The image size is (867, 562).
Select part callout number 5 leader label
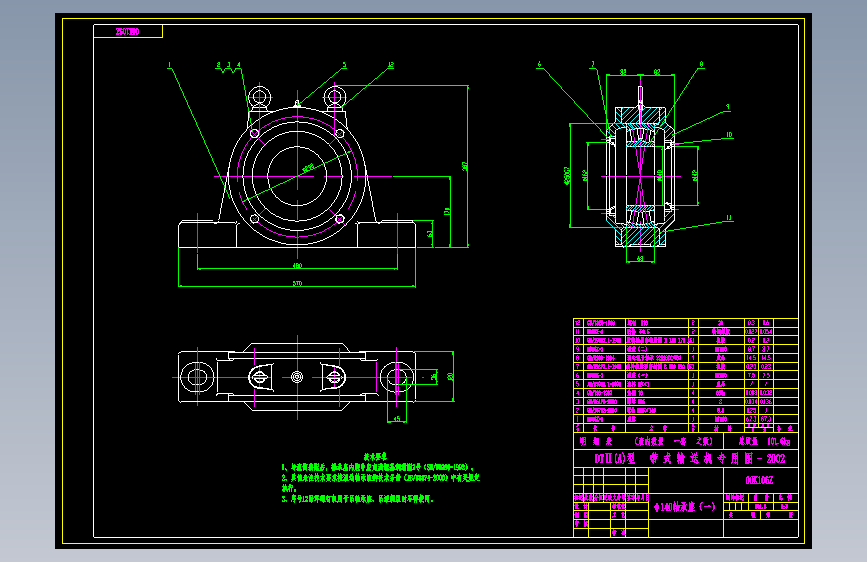(x=344, y=65)
